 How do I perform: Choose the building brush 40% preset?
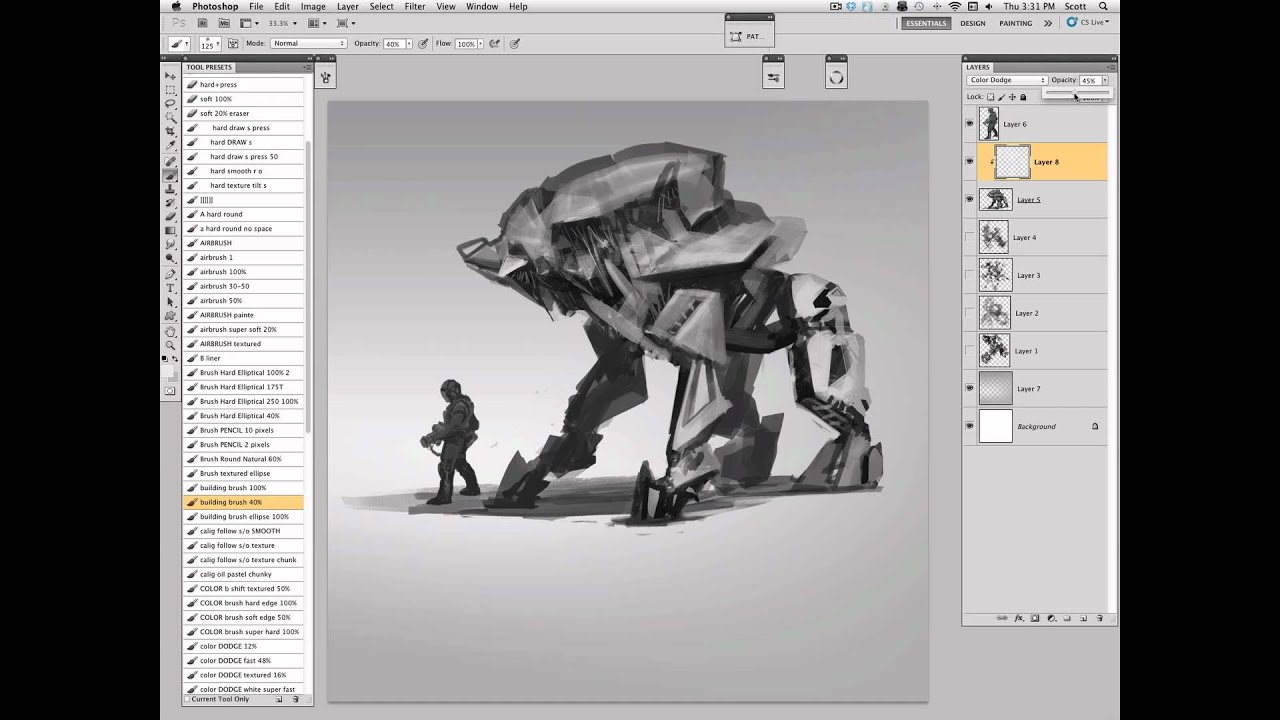(x=244, y=502)
